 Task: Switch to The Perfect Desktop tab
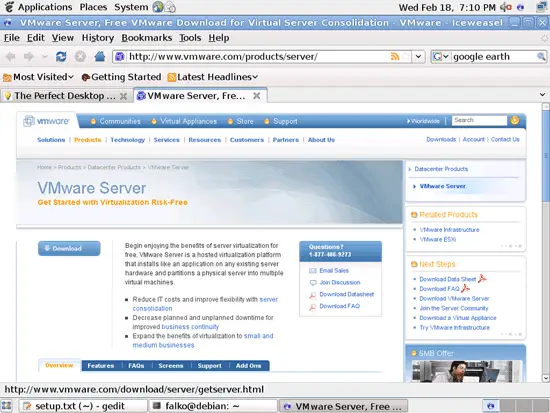point(65,96)
